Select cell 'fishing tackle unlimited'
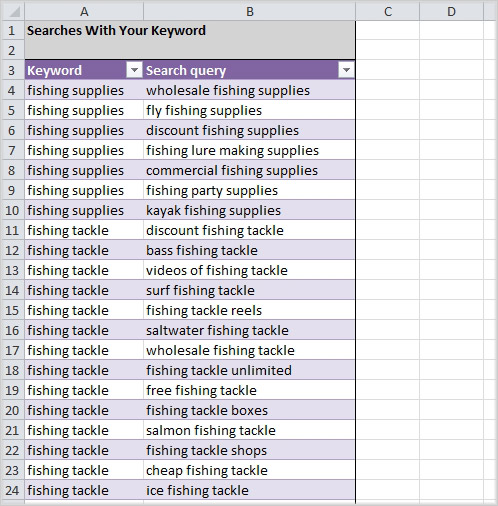Image resolution: width=498 pixels, height=506 pixels. [249, 370]
